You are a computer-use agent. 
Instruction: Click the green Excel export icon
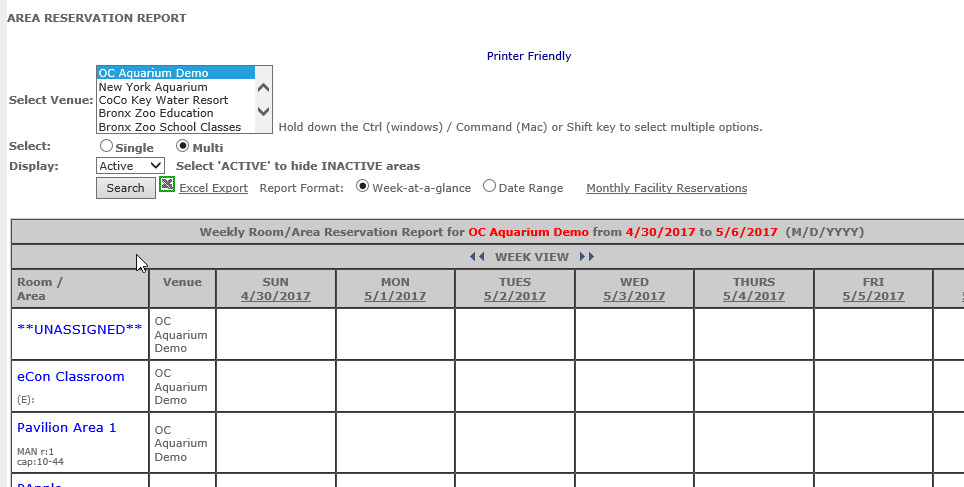pos(167,184)
